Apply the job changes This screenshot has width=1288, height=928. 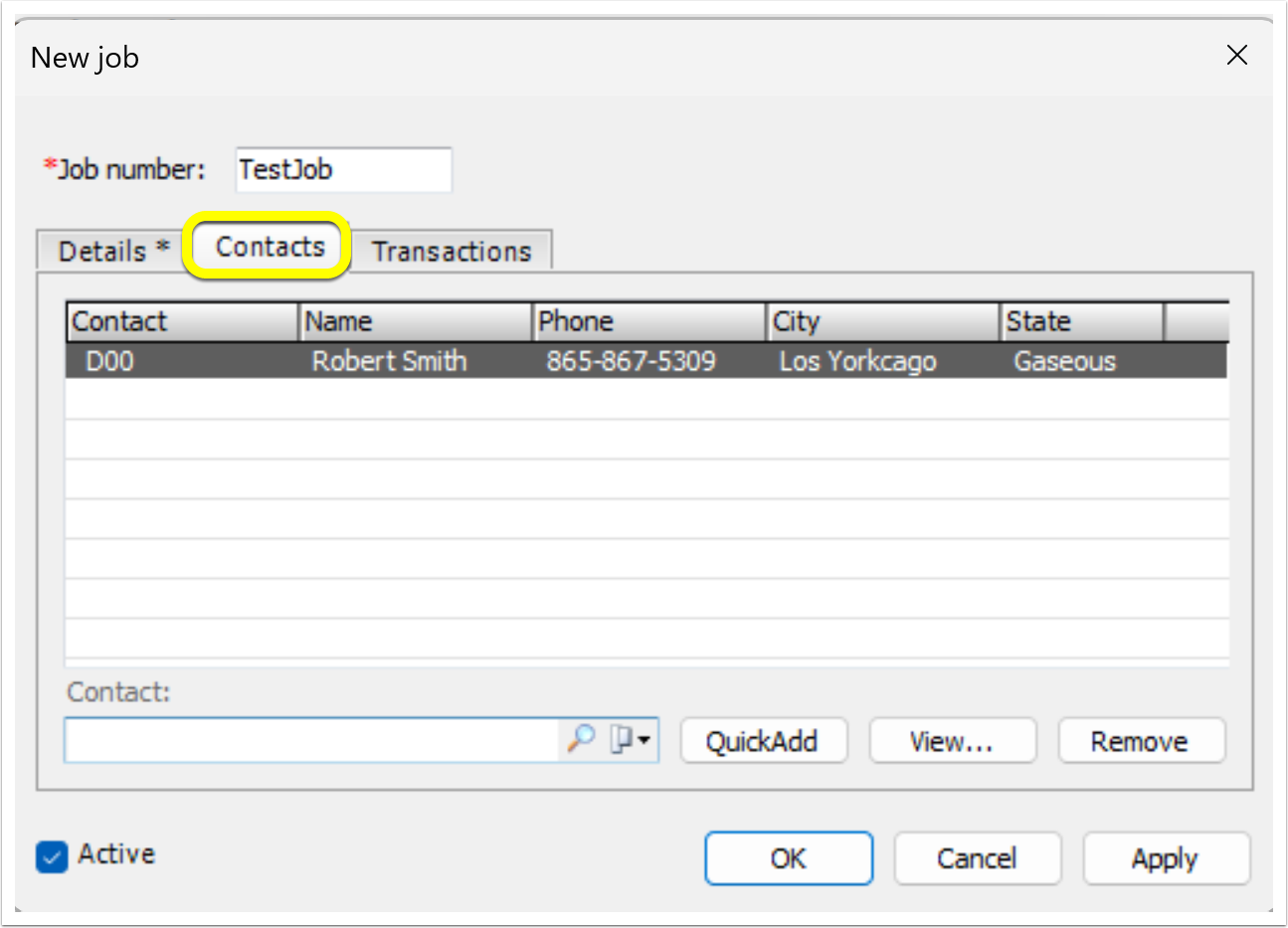[1166, 858]
